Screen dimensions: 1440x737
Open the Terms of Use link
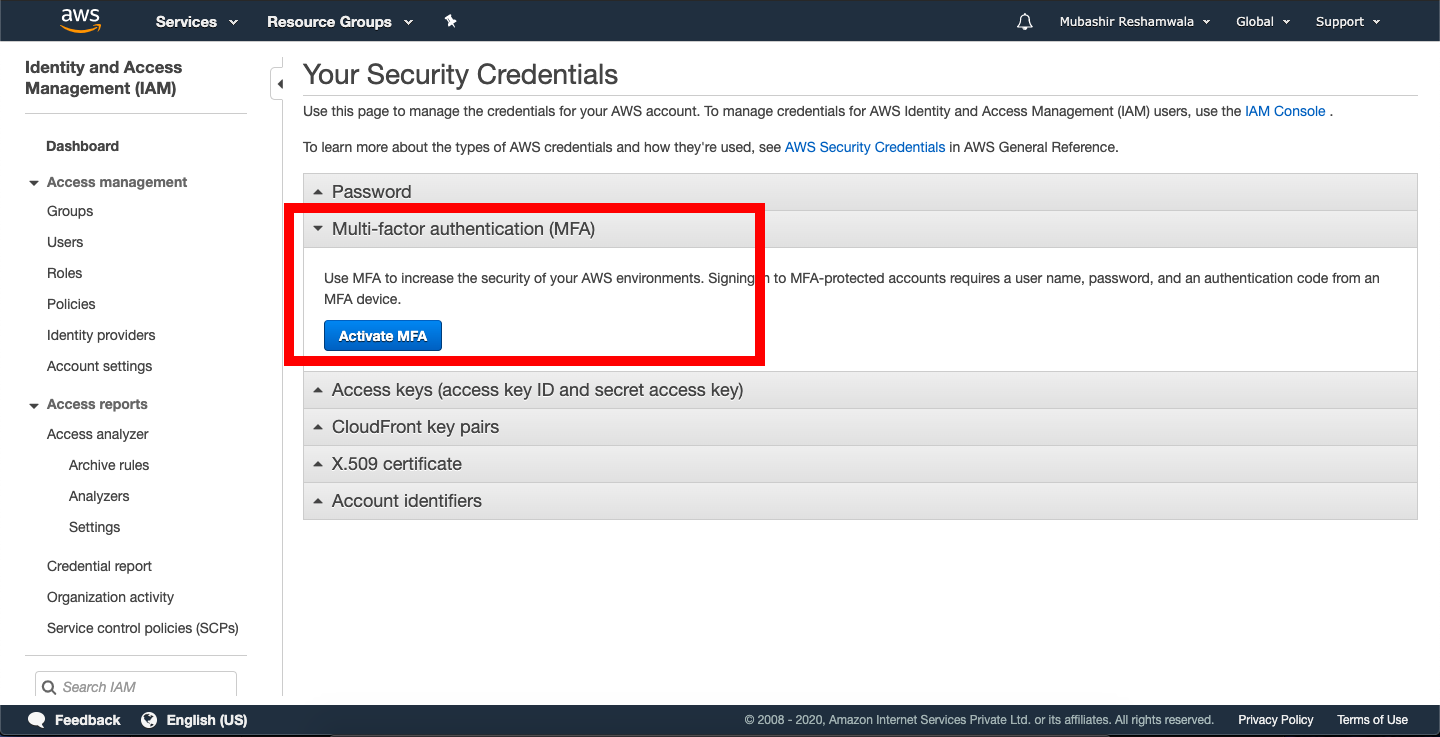coord(1372,720)
